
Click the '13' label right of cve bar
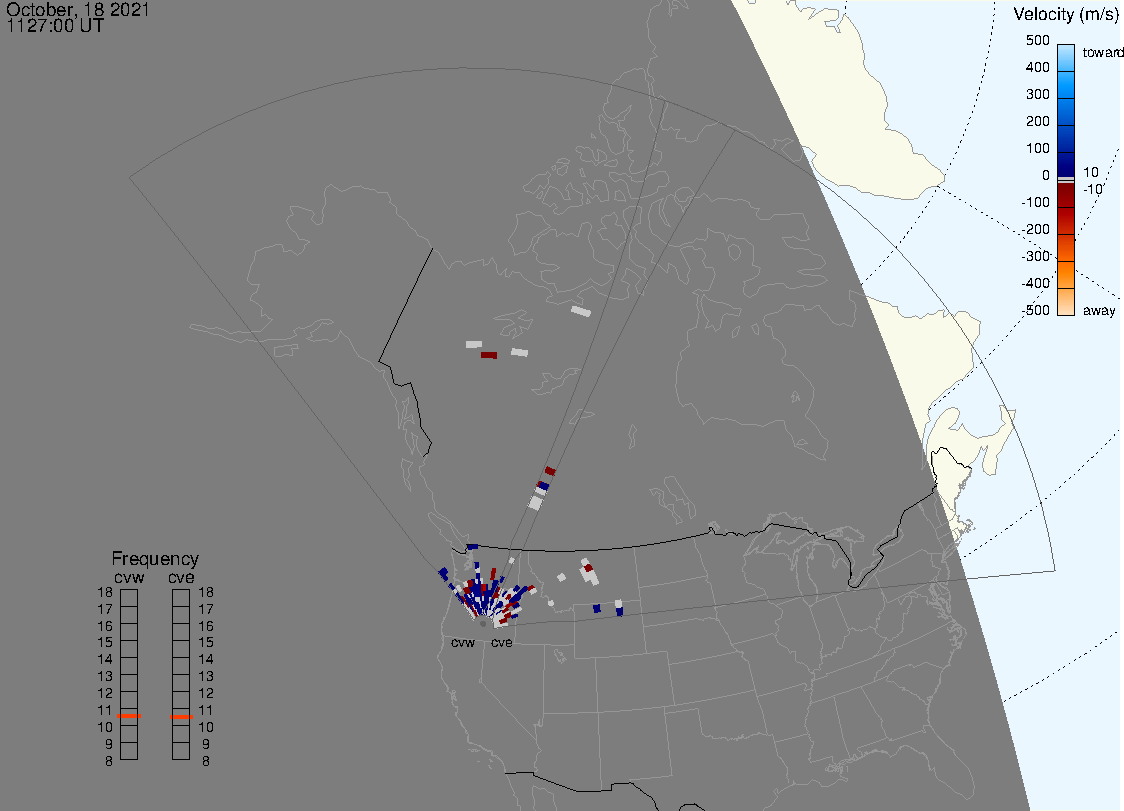pos(206,676)
